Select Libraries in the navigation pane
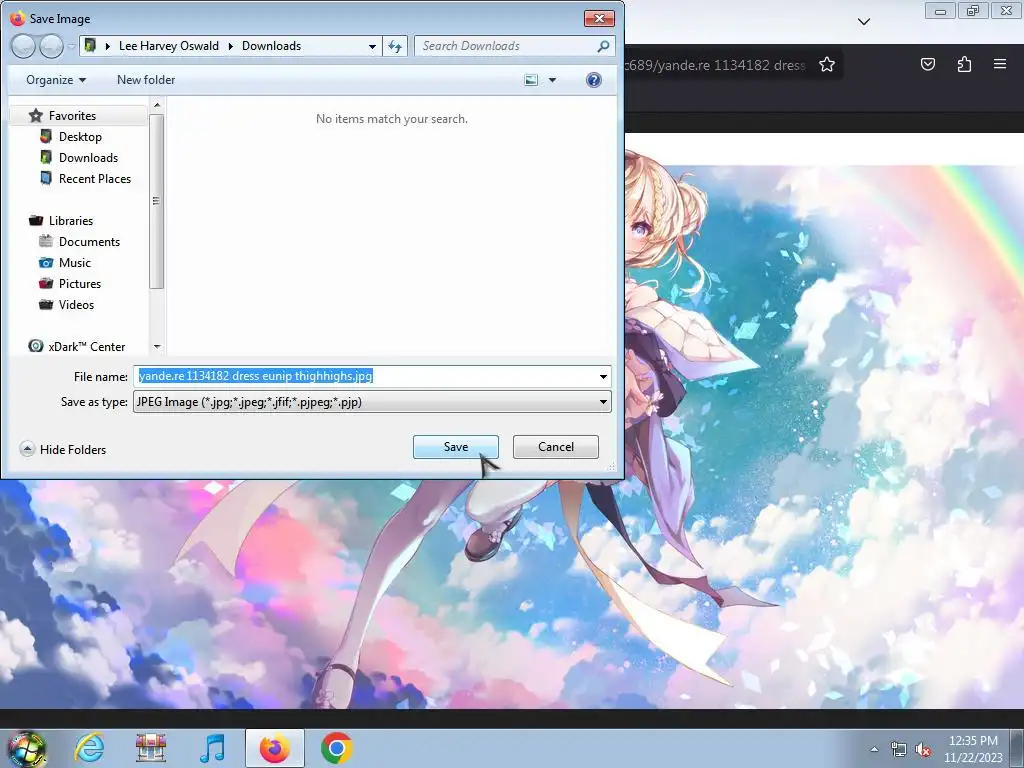 pyautogui.click(x=71, y=221)
